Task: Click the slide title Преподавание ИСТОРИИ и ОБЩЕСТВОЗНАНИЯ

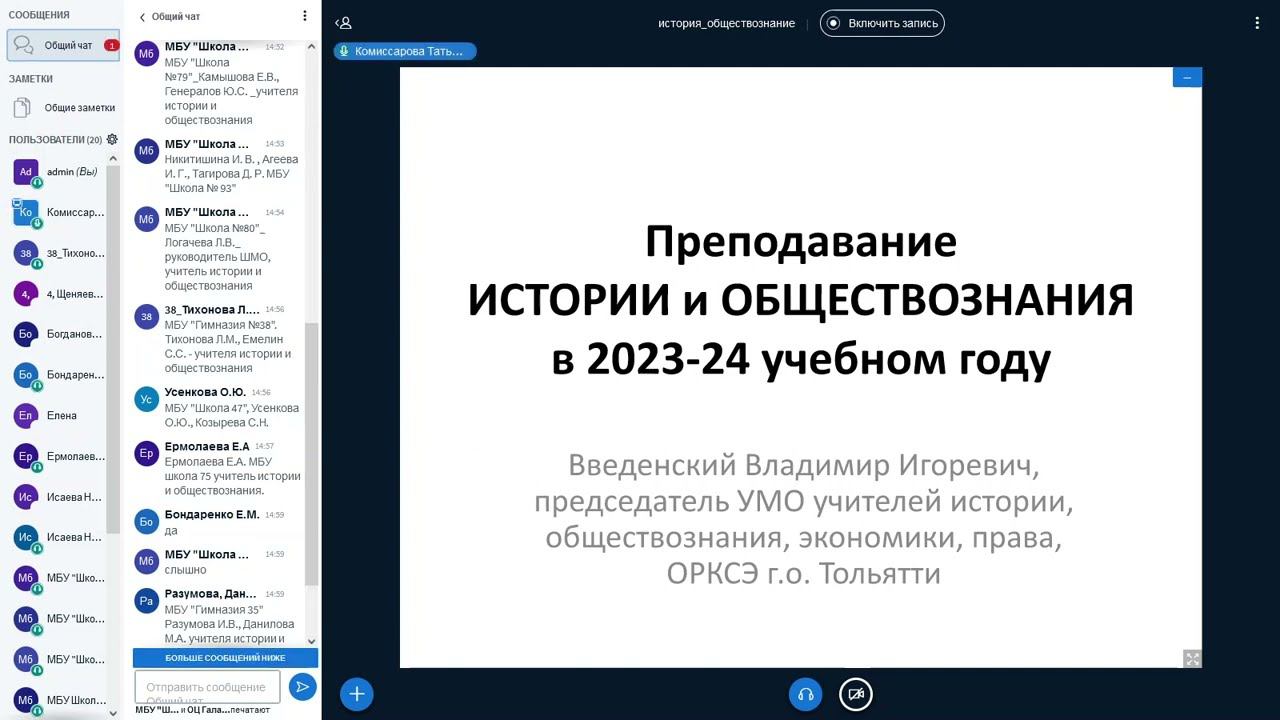Action: [x=801, y=300]
